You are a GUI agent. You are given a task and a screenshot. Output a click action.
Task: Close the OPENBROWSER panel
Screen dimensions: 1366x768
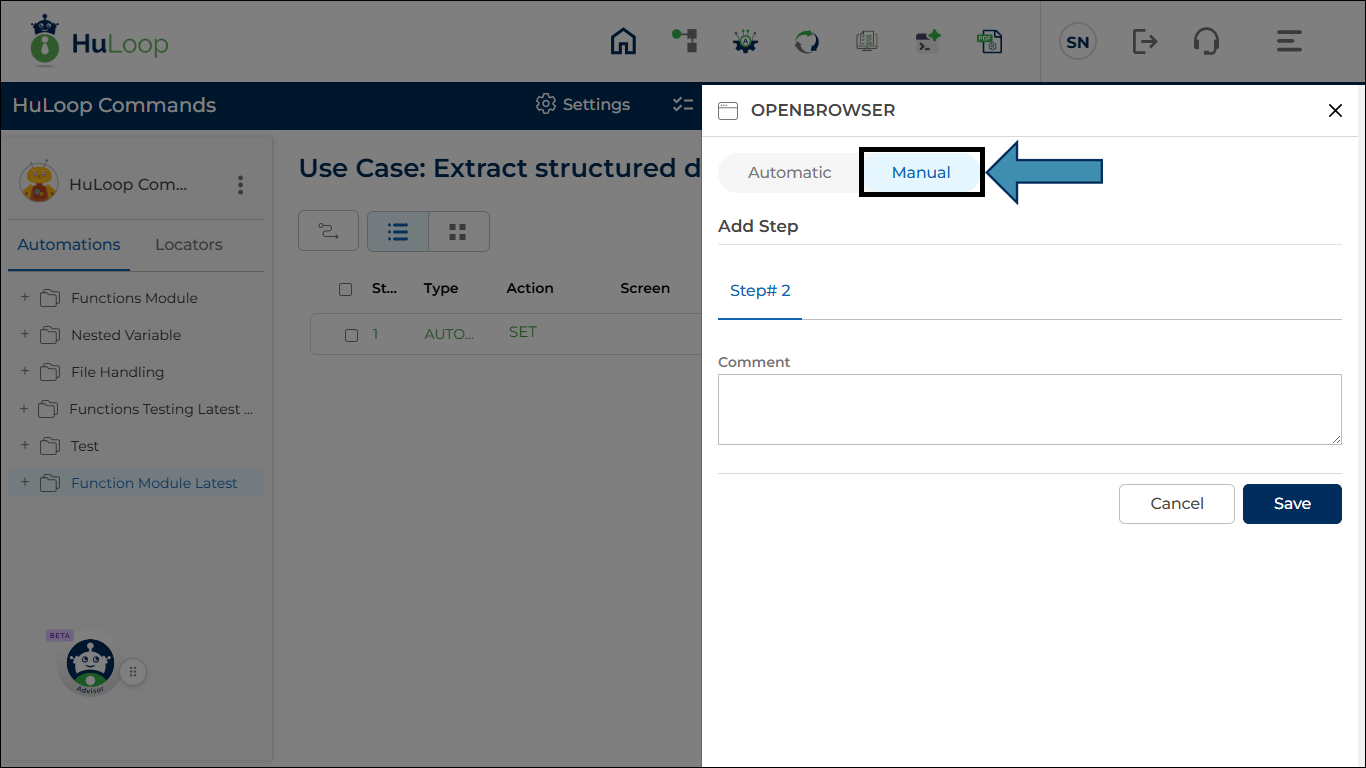coord(1335,111)
